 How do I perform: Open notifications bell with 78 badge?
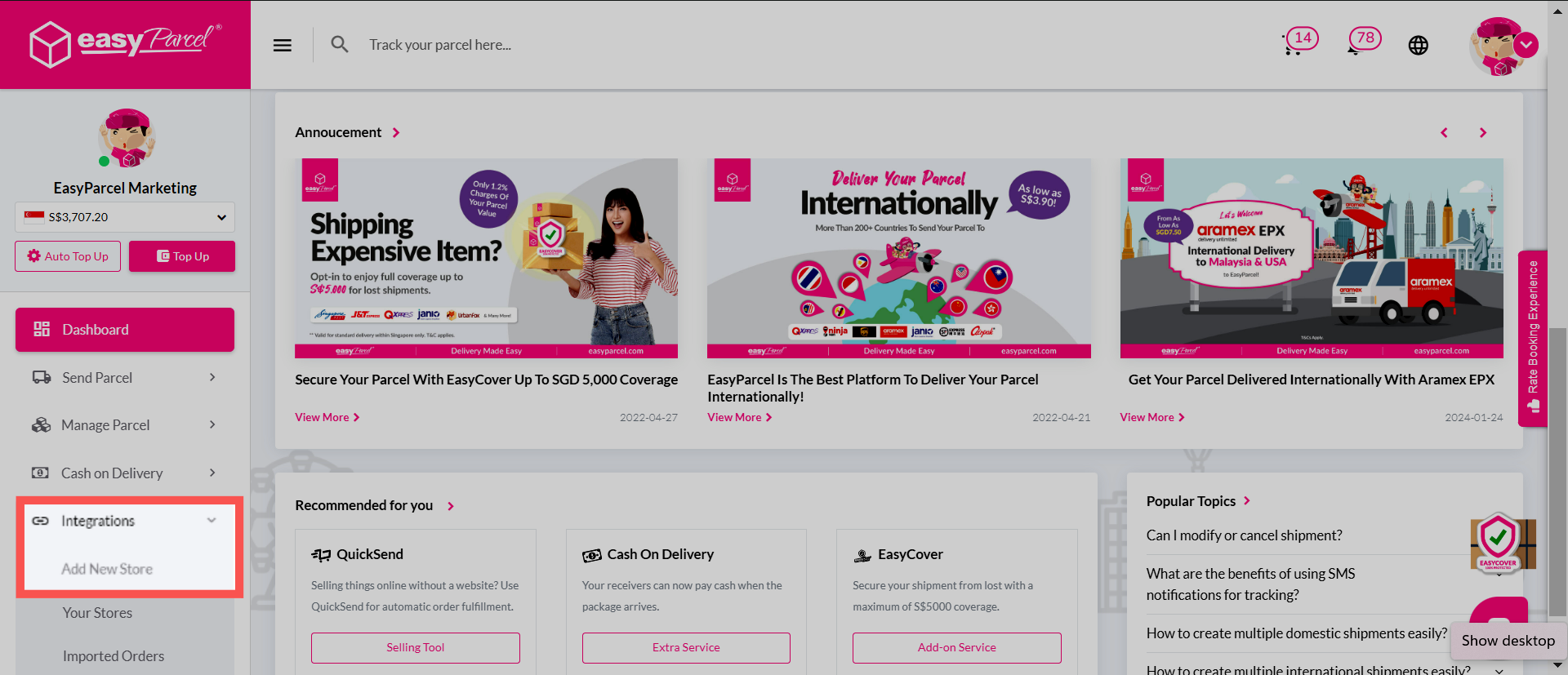click(x=1363, y=41)
